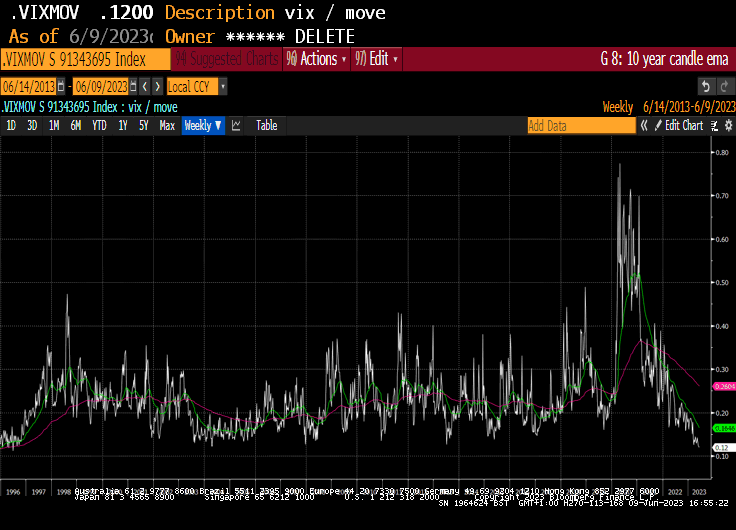
Task: Click the chart legend list icon
Action: coord(713,126)
